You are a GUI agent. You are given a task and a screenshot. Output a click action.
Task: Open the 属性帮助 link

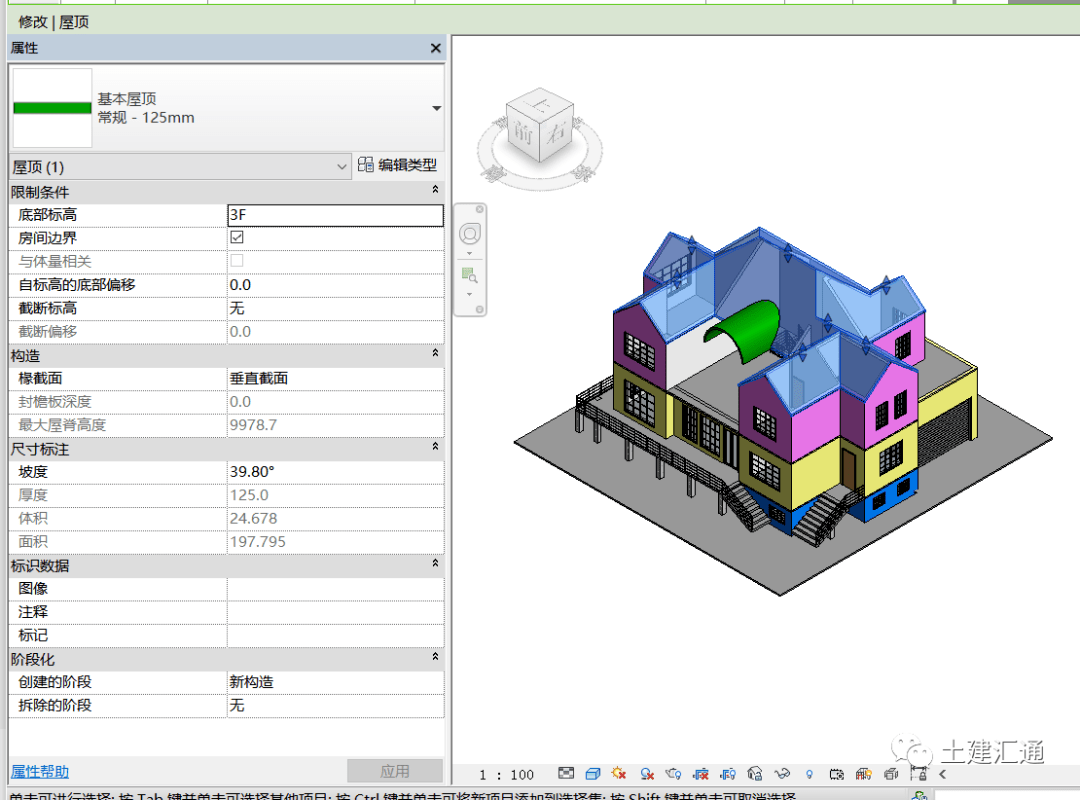click(x=39, y=770)
